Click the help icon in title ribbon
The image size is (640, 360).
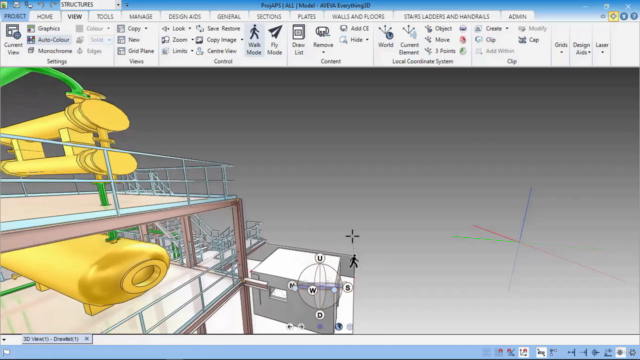[x=634, y=16]
